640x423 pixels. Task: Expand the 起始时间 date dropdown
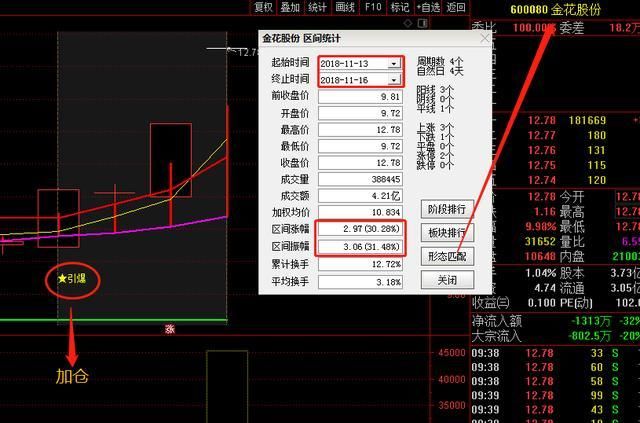[x=393, y=64]
